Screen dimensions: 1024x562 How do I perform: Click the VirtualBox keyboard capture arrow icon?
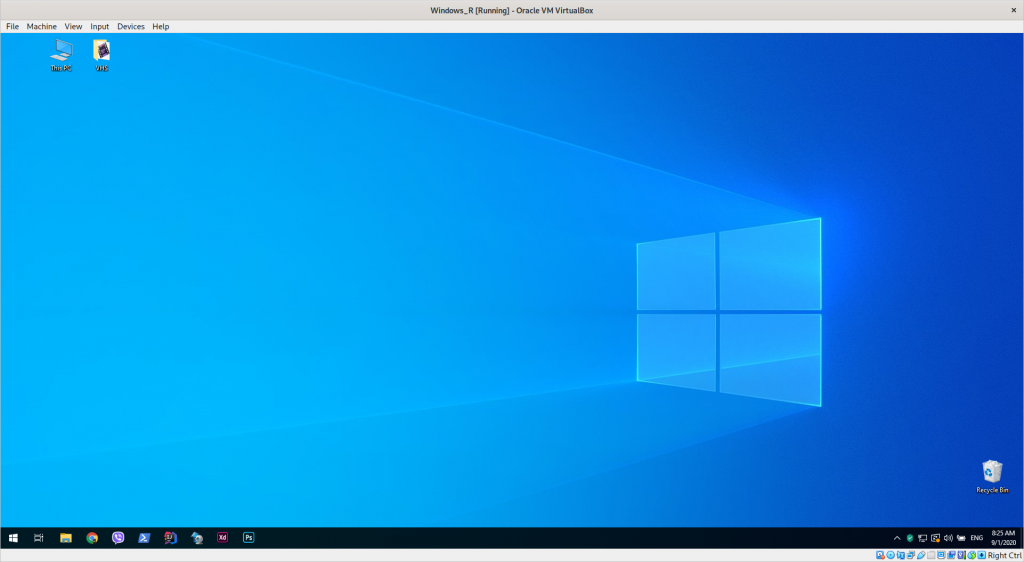click(x=982, y=555)
